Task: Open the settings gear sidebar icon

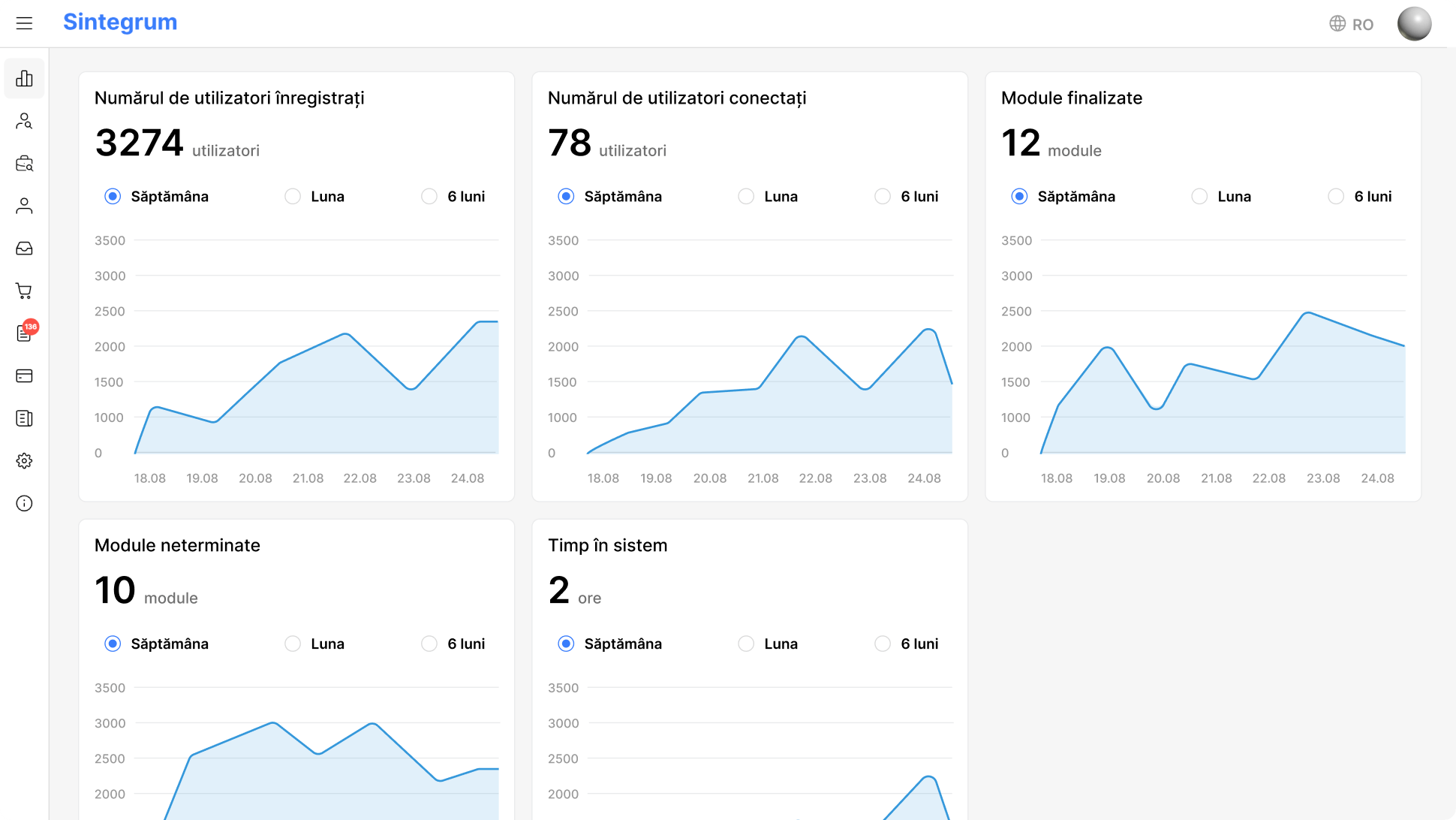Action: click(x=24, y=460)
